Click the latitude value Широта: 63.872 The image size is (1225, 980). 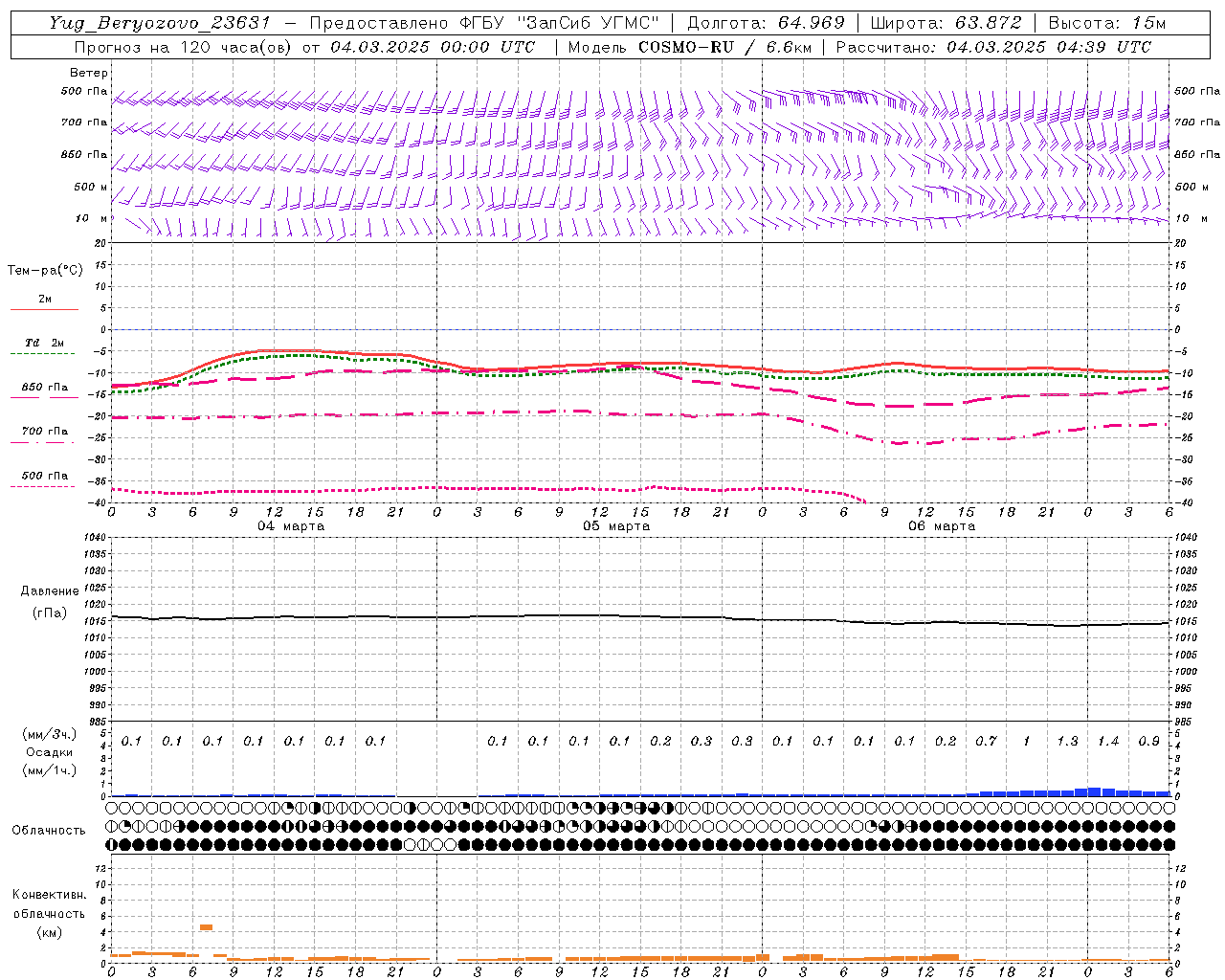click(946, 23)
